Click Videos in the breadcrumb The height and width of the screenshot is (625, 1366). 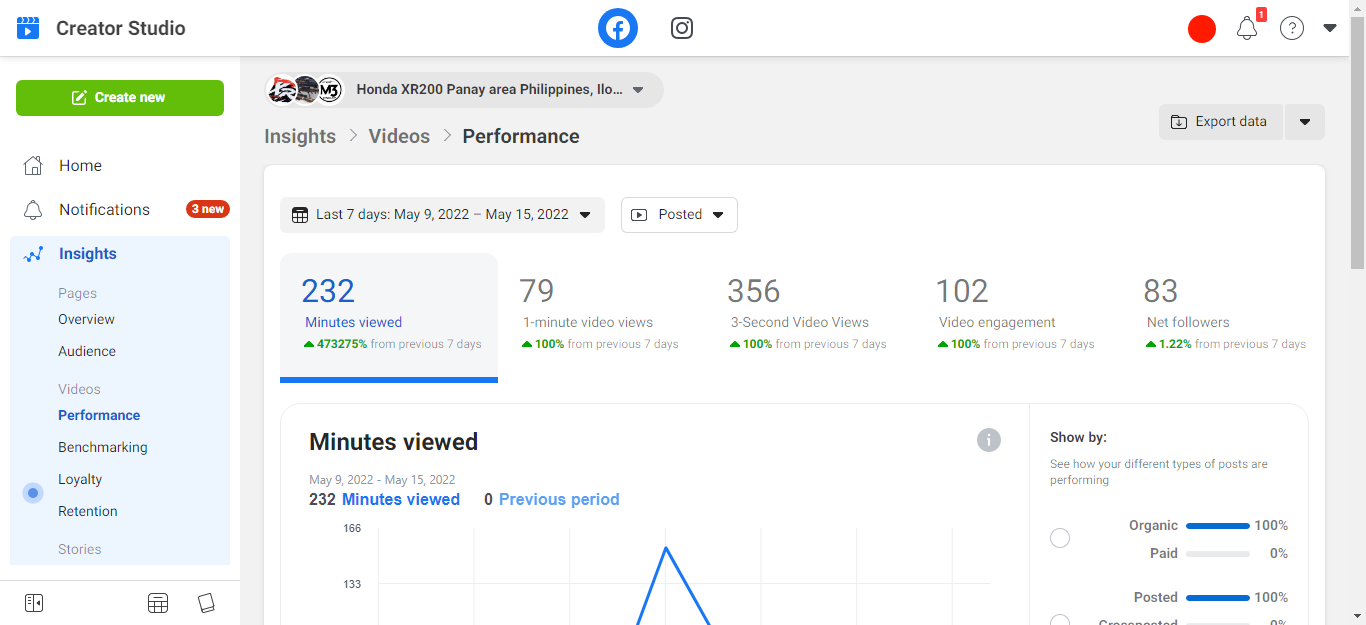pos(399,137)
